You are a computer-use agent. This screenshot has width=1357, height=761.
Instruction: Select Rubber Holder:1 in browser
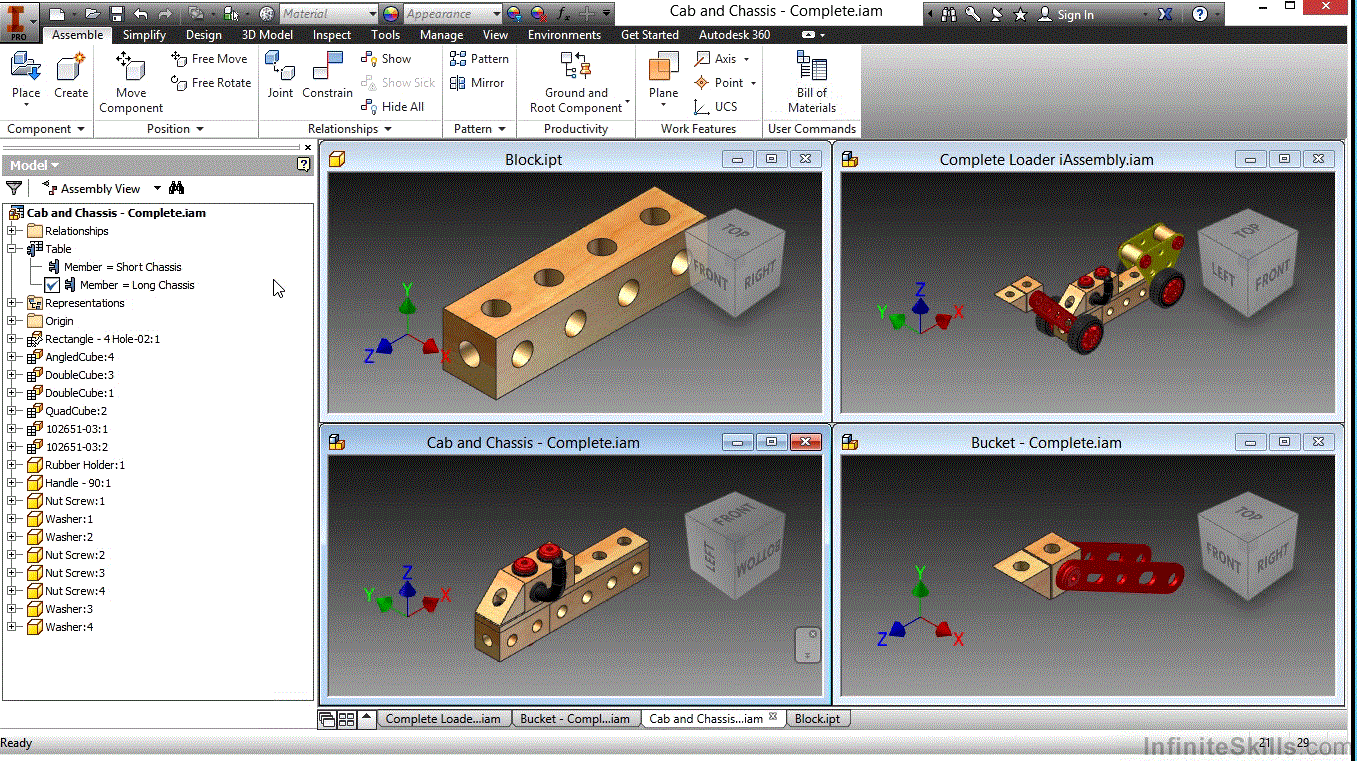pyautogui.click(x=85, y=465)
